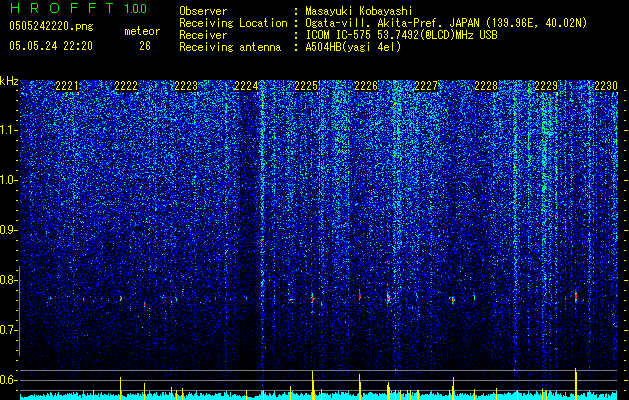Screen dimensions: 629x400
Task: Click the 2221 time marker
Action: [x=67, y=86]
